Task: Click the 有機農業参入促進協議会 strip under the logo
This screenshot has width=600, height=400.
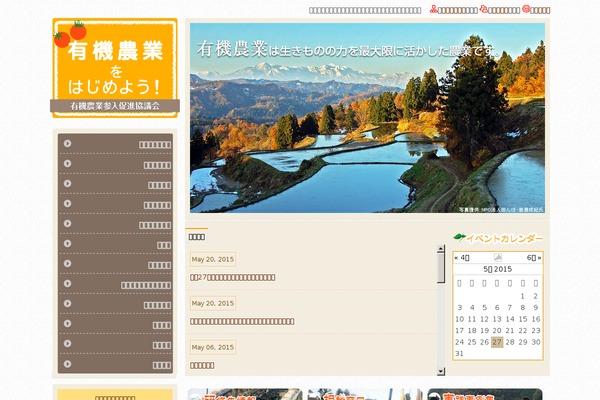Action: [115, 106]
